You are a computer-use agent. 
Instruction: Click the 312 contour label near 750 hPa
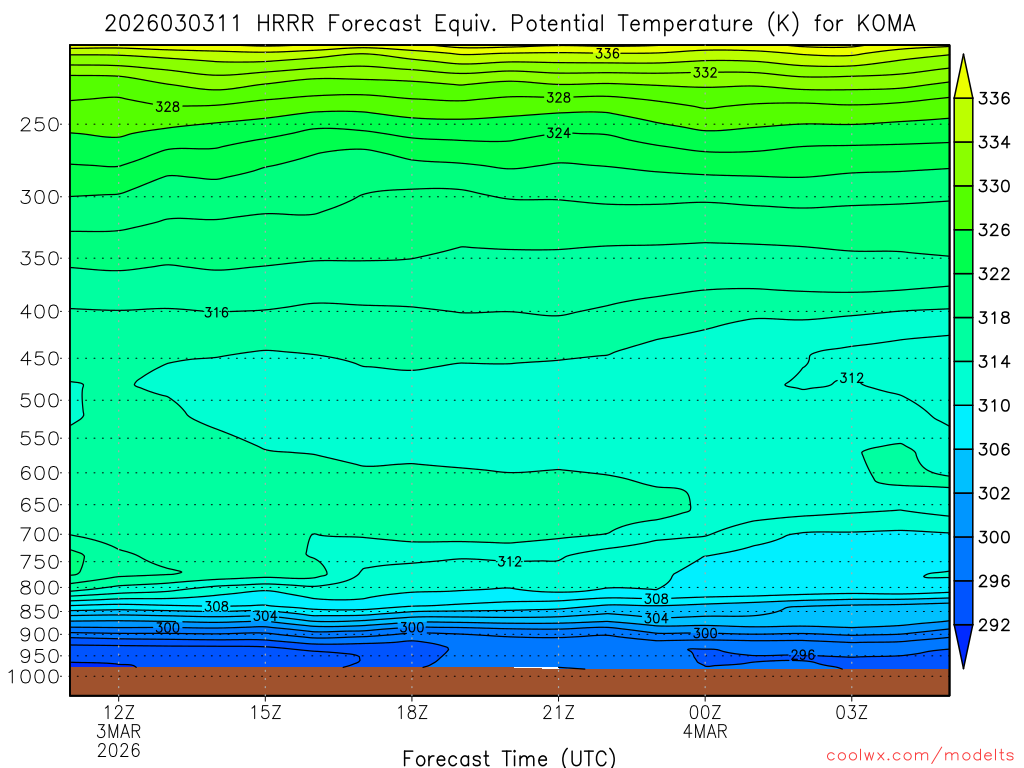[x=509, y=562]
